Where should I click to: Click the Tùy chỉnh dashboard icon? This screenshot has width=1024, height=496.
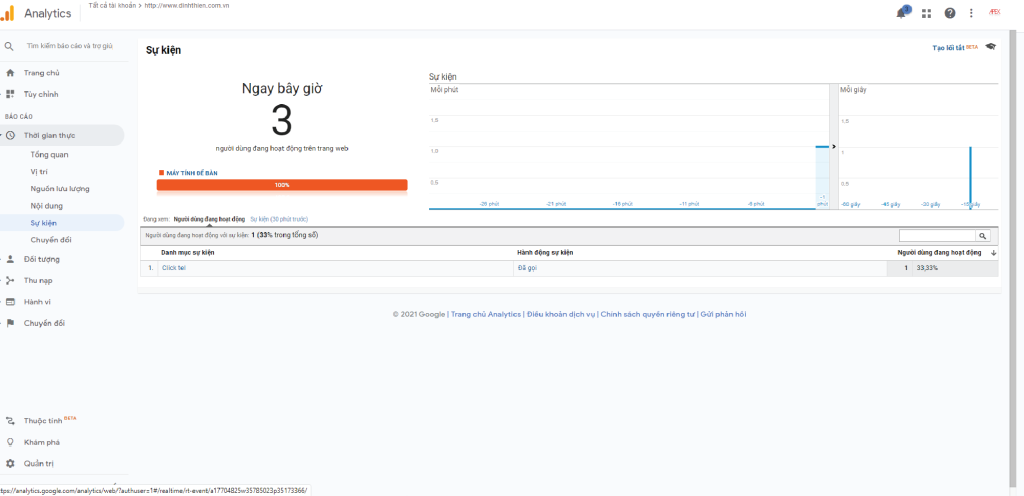10,94
